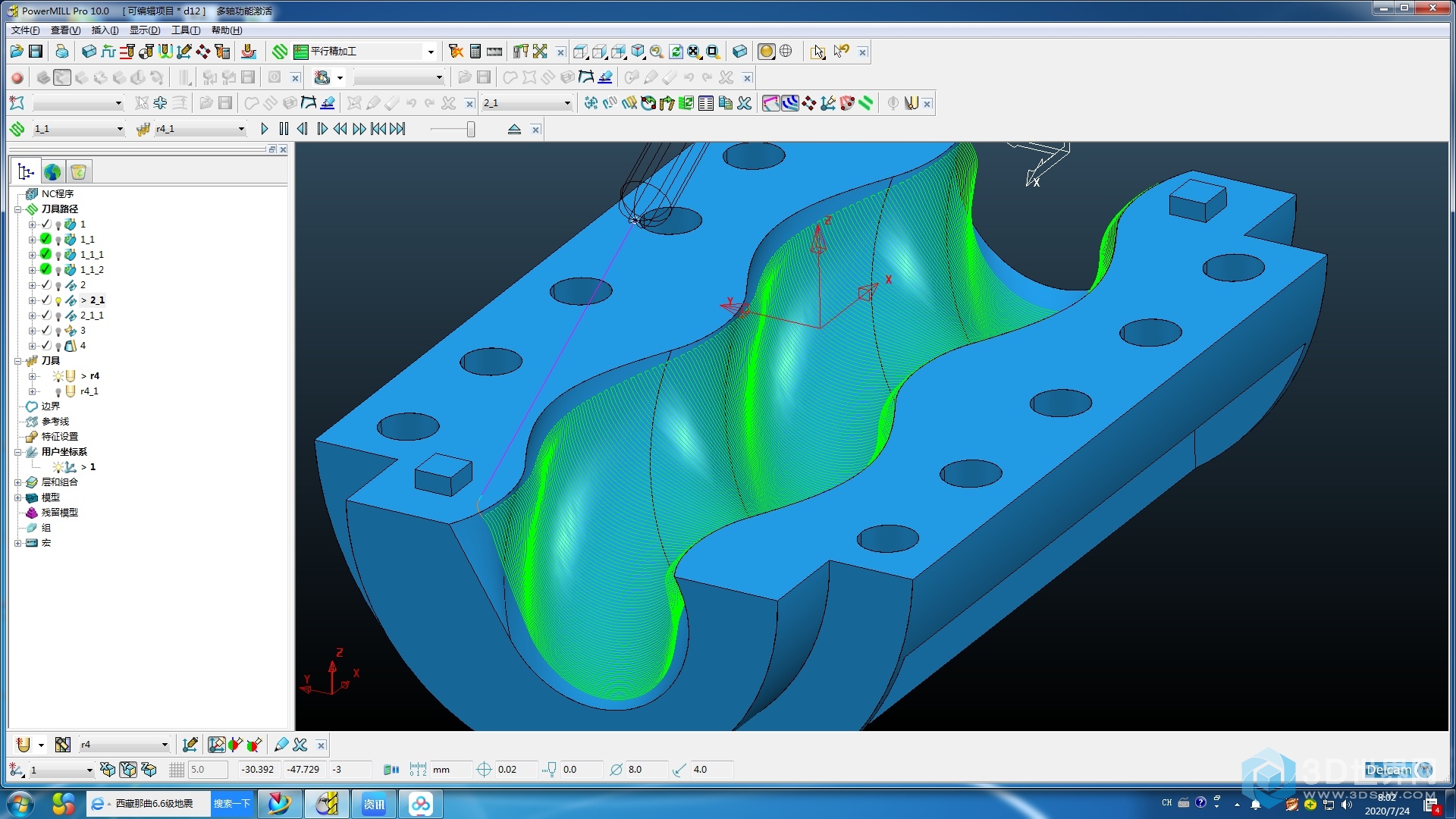This screenshot has width=1456, height=819.
Task: Open the r4 tool dropdown in bottom toolbar
Action: [165, 745]
